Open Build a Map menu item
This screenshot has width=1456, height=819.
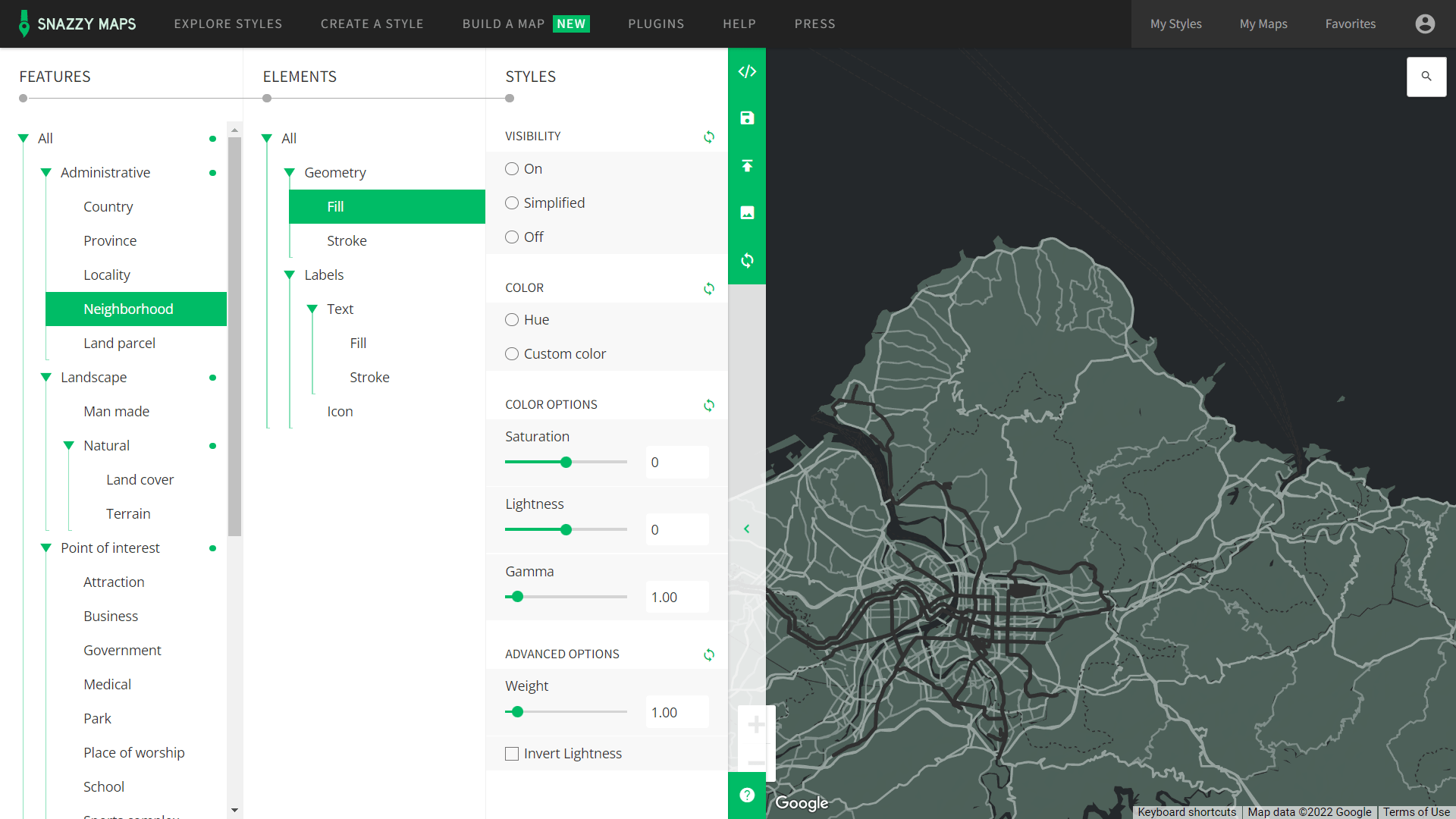[526, 24]
